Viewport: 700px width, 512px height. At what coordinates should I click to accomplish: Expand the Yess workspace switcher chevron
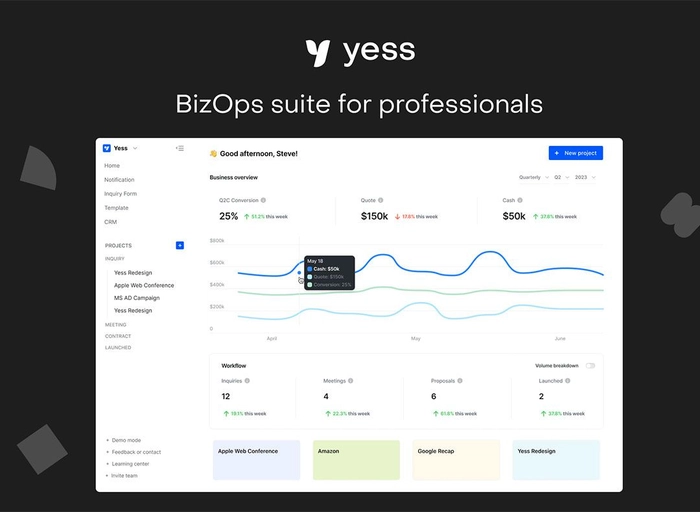[x=136, y=148]
